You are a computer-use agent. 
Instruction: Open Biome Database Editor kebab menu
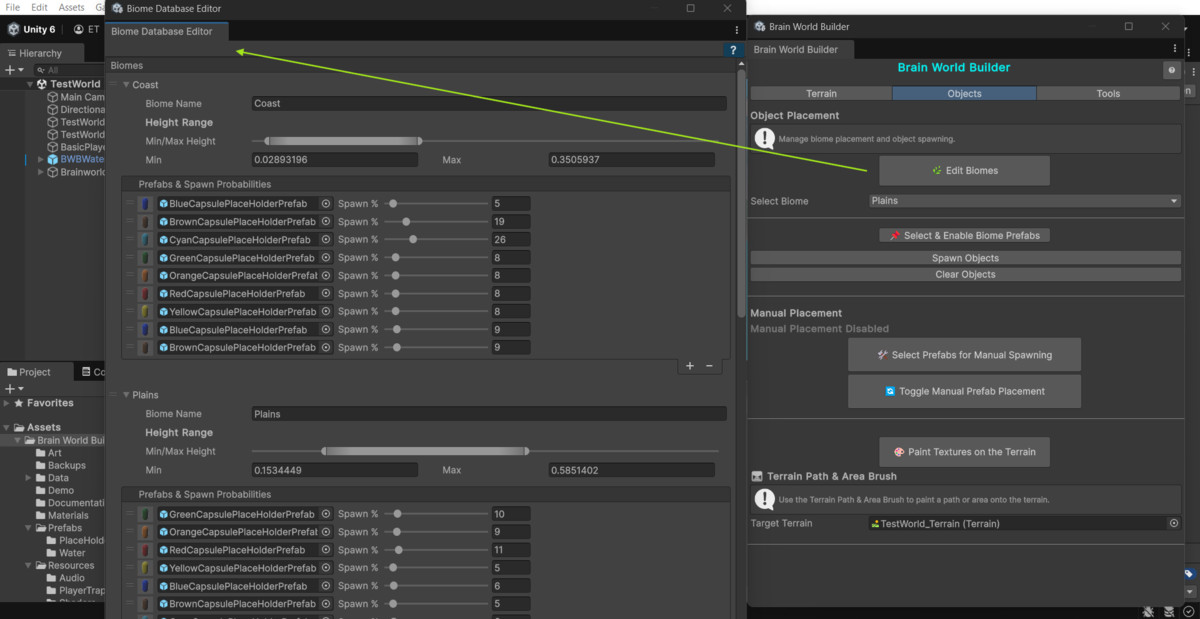(737, 31)
